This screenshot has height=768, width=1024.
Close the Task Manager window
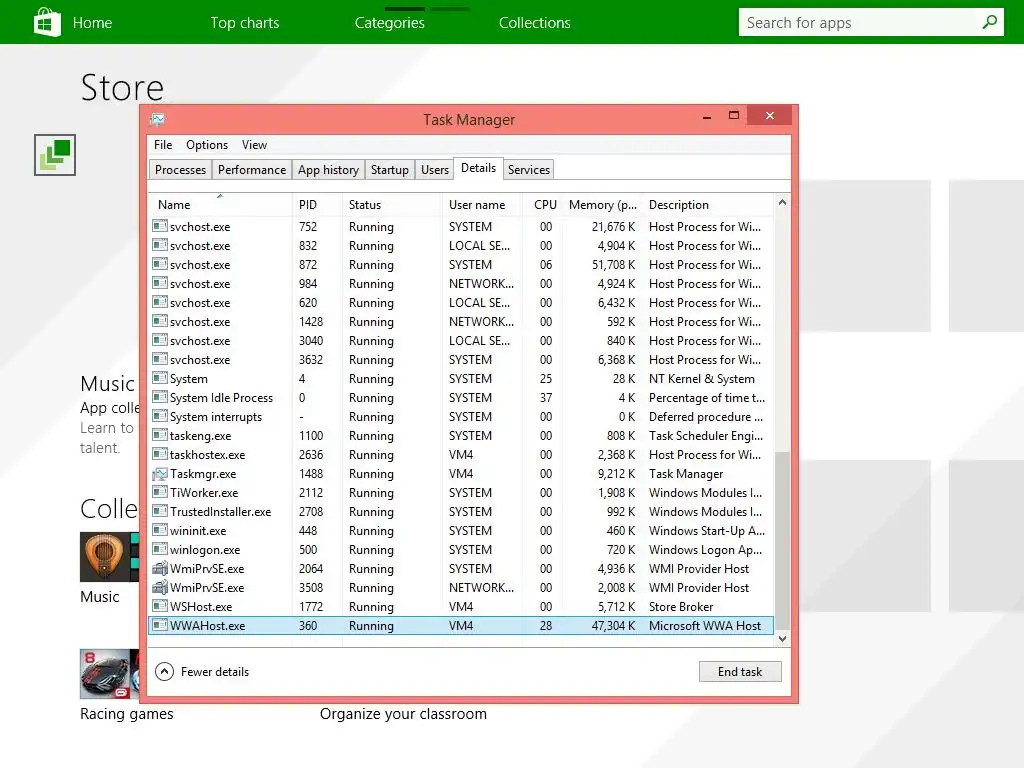770,116
